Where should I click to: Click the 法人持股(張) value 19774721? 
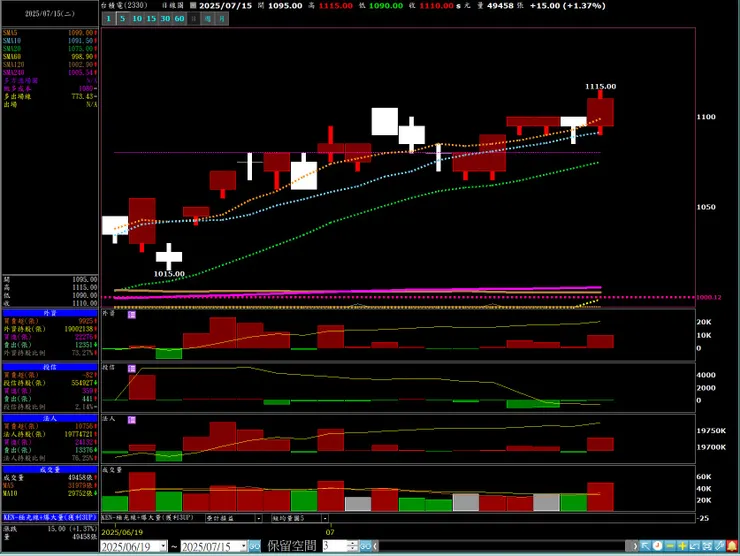[x=79, y=434]
